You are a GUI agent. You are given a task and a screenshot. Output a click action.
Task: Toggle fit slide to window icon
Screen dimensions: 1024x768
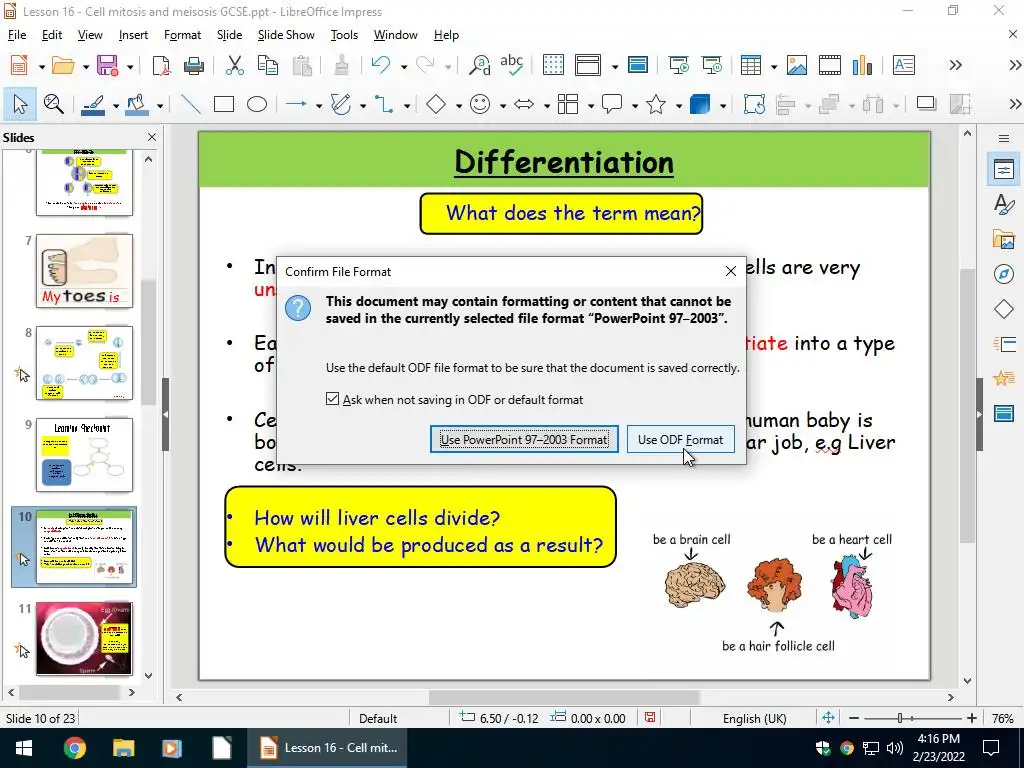[x=828, y=718]
